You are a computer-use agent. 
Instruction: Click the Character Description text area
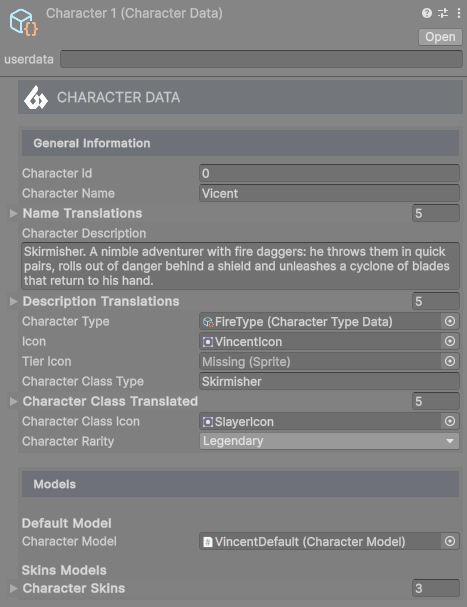coord(240,266)
